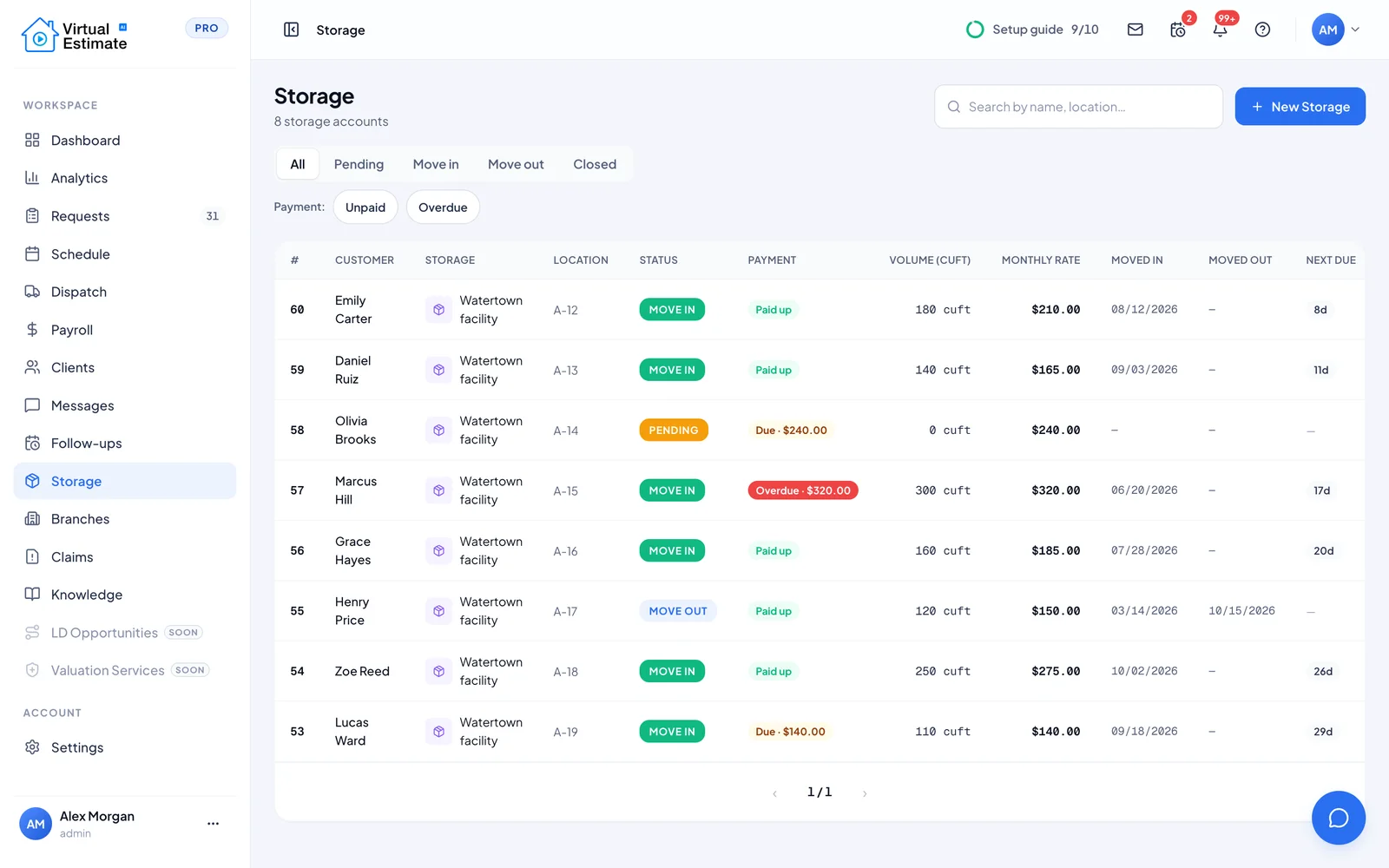Open Dashboard in the sidebar
The height and width of the screenshot is (868, 1389).
(125, 140)
